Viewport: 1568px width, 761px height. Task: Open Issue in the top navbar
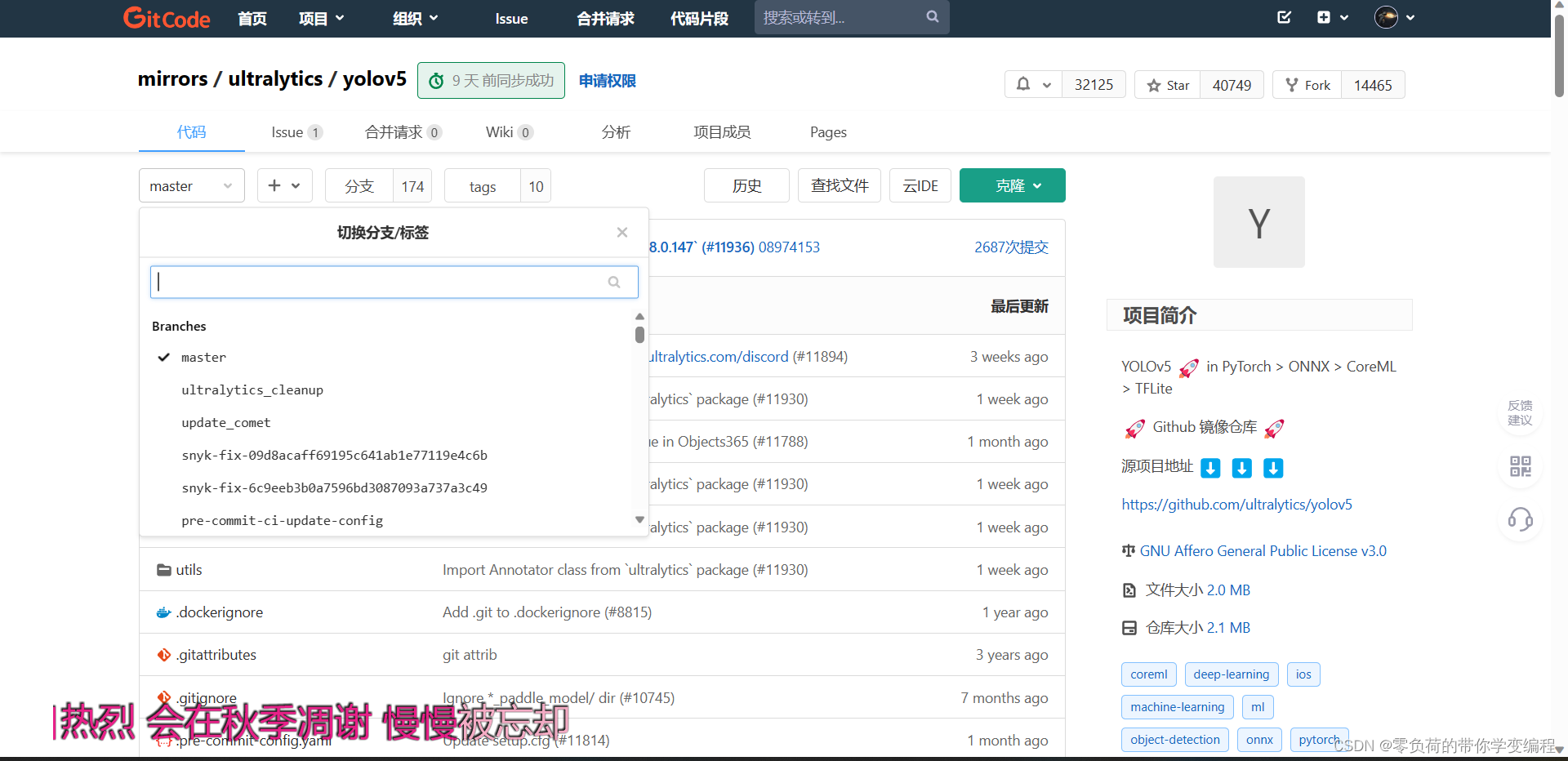click(511, 19)
